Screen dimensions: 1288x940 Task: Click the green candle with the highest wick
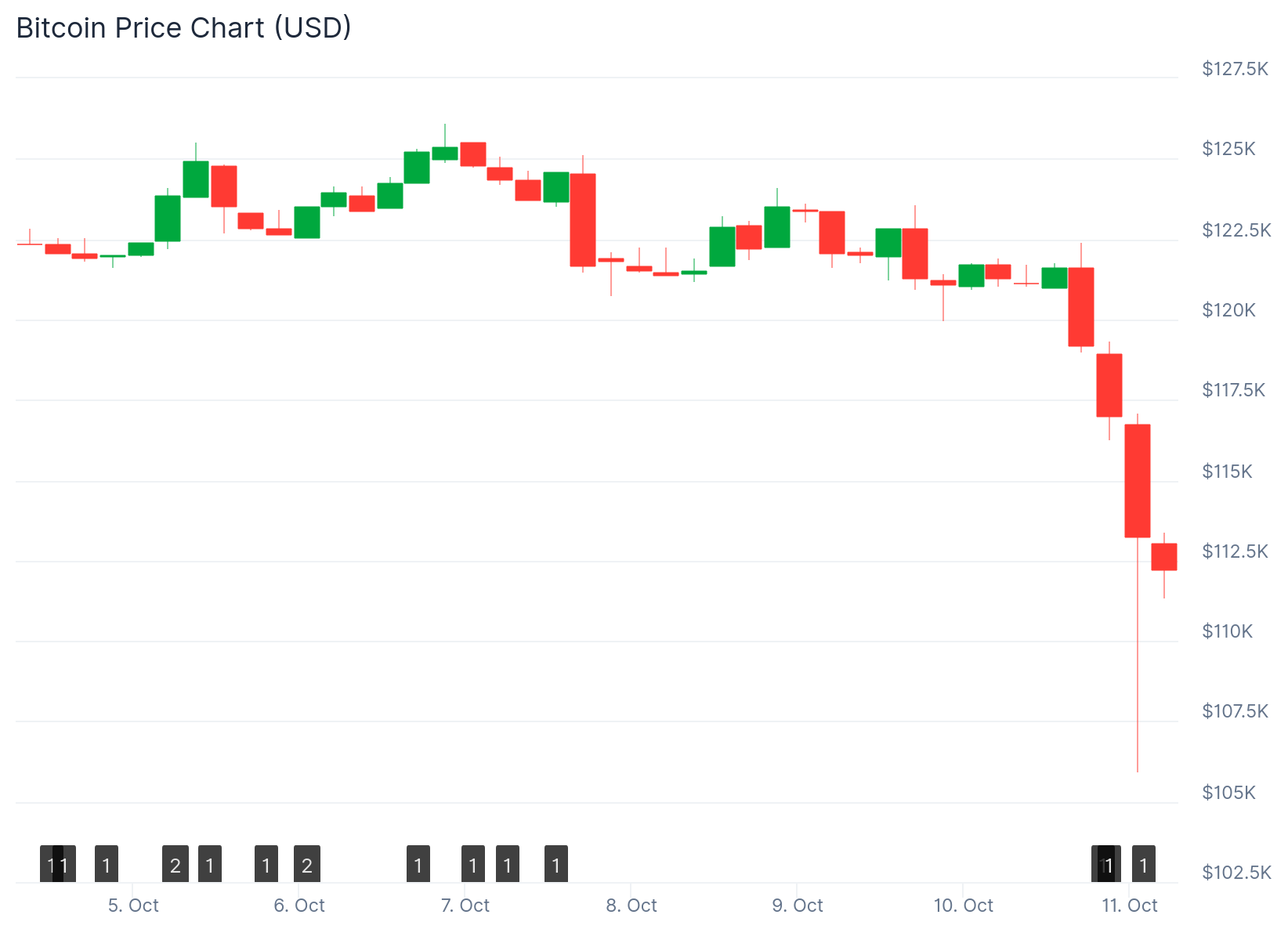pos(445,153)
